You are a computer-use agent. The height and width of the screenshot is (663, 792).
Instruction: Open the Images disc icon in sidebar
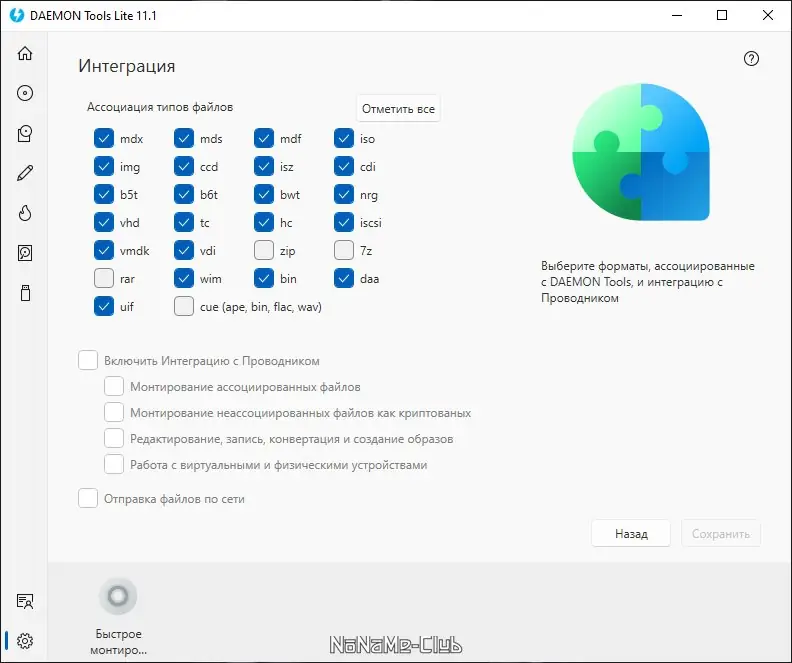(x=25, y=93)
